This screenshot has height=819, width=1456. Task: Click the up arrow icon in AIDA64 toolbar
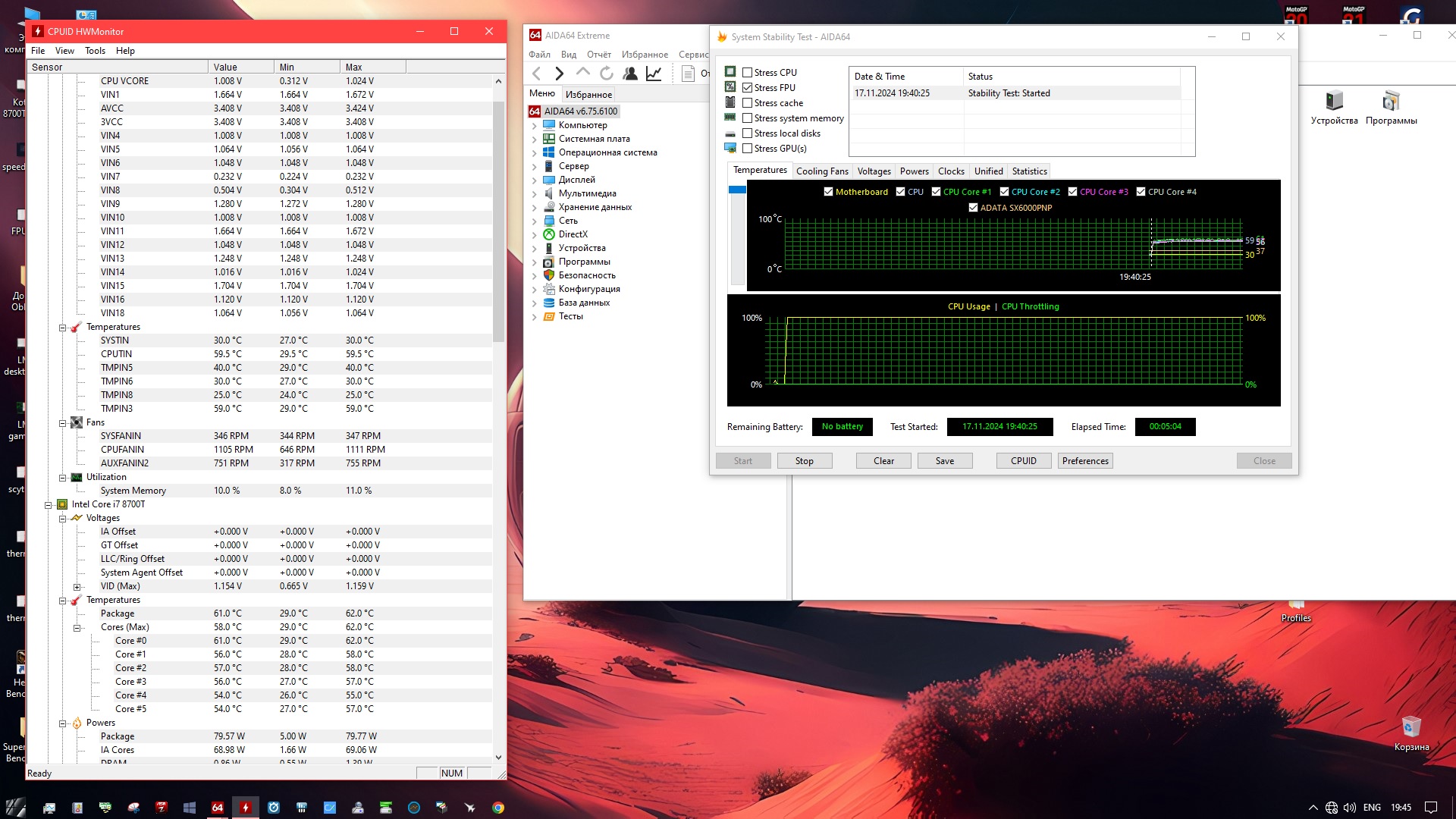point(583,72)
